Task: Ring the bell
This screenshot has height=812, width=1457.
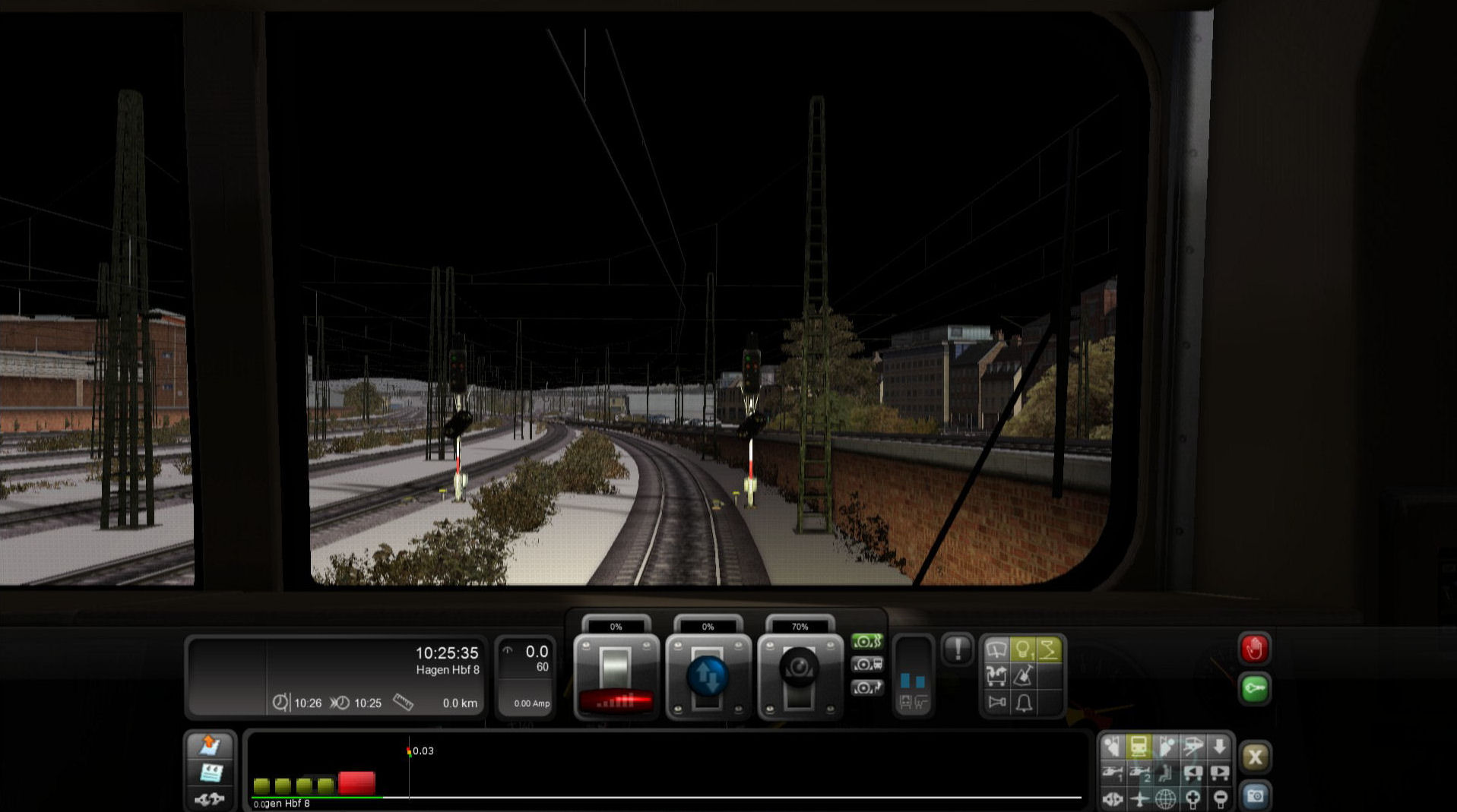Action: click(1022, 701)
